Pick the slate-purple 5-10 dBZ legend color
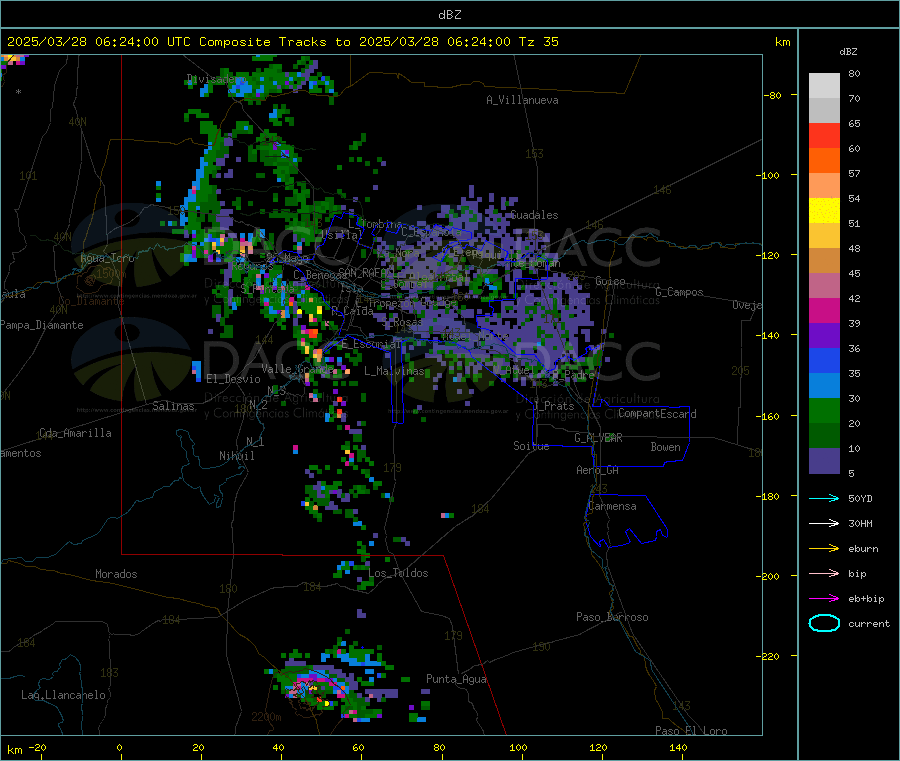The height and width of the screenshot is (761, 900). coord(824,461)
